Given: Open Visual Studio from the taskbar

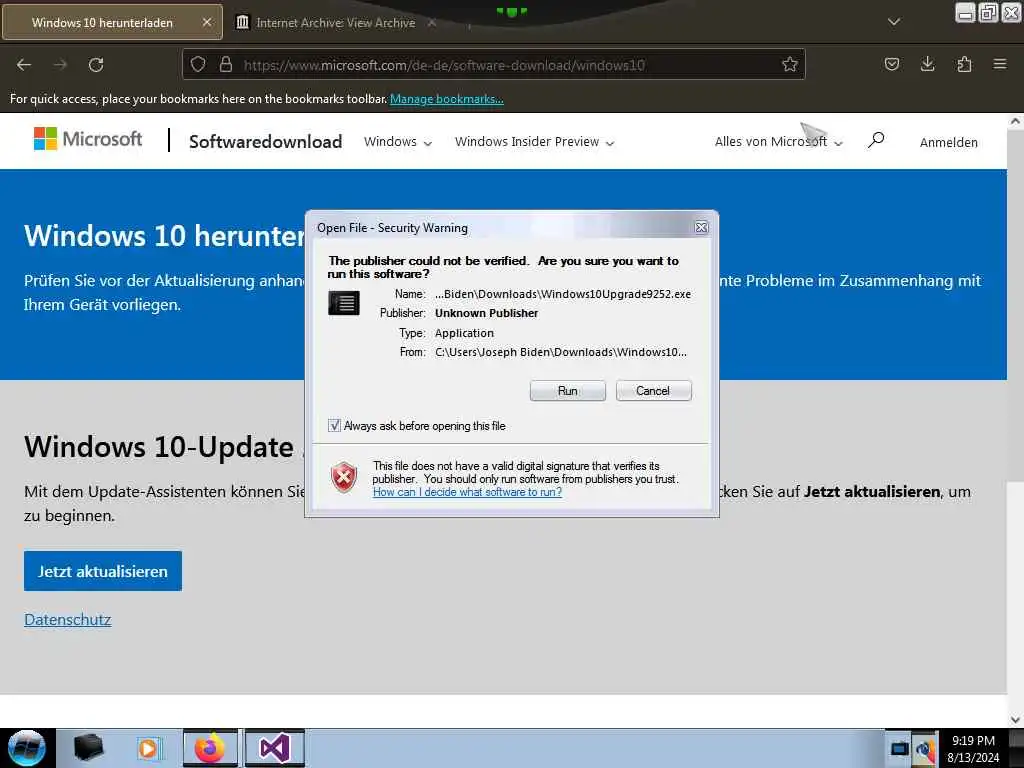Looking at the screenshot, I should pyautogui.click(x=275, y=748).
